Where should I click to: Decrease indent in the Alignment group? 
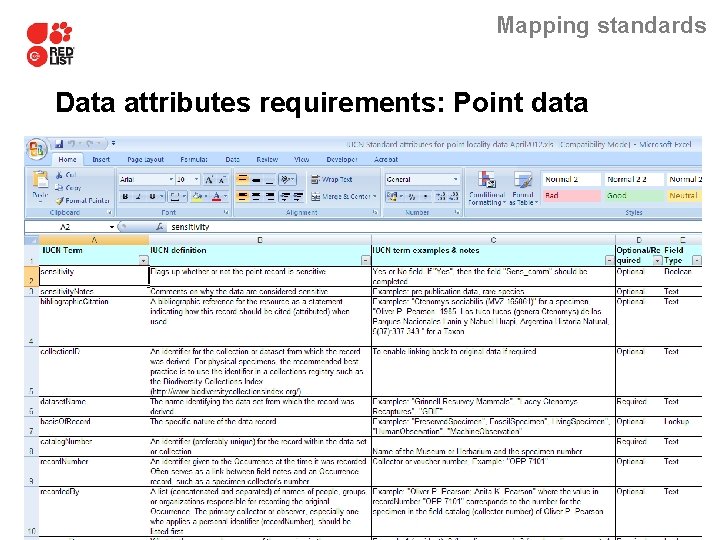[285, 197]
